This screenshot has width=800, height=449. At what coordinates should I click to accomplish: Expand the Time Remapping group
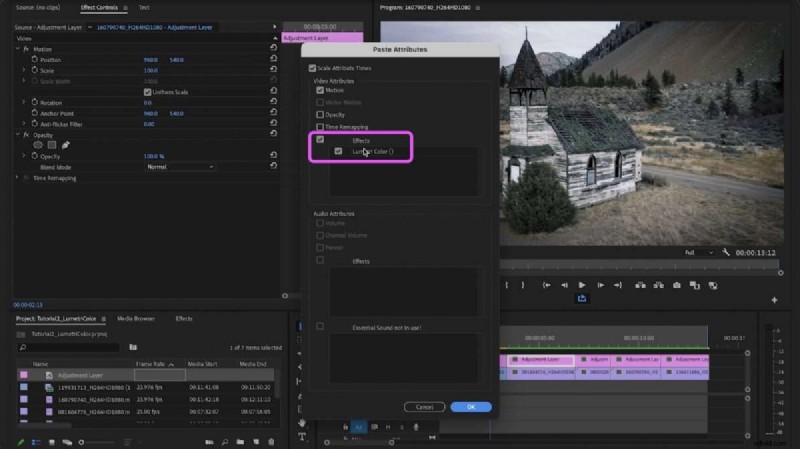tap(18, 178)
